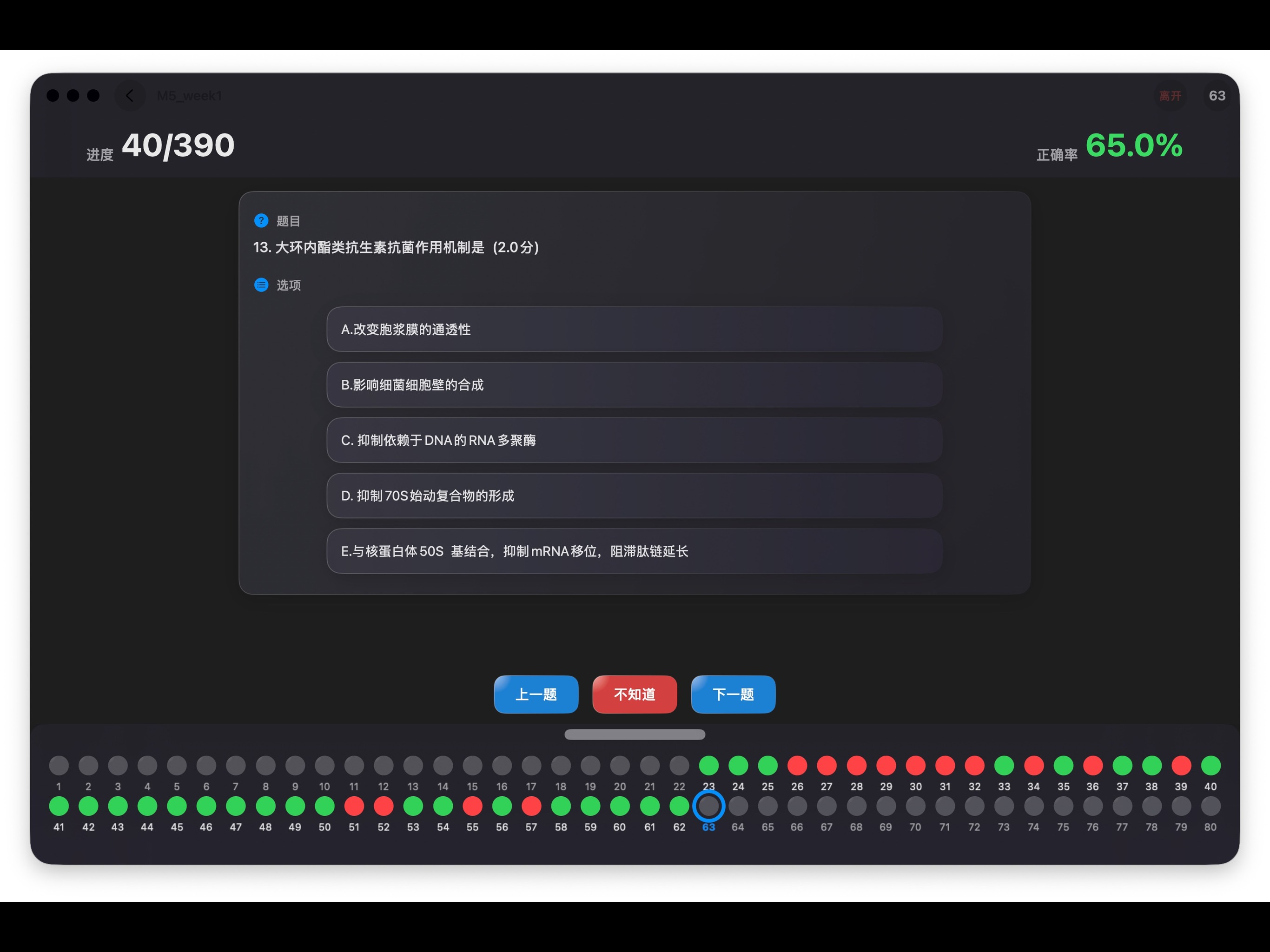Open red question 51 dot

point(354,806)
